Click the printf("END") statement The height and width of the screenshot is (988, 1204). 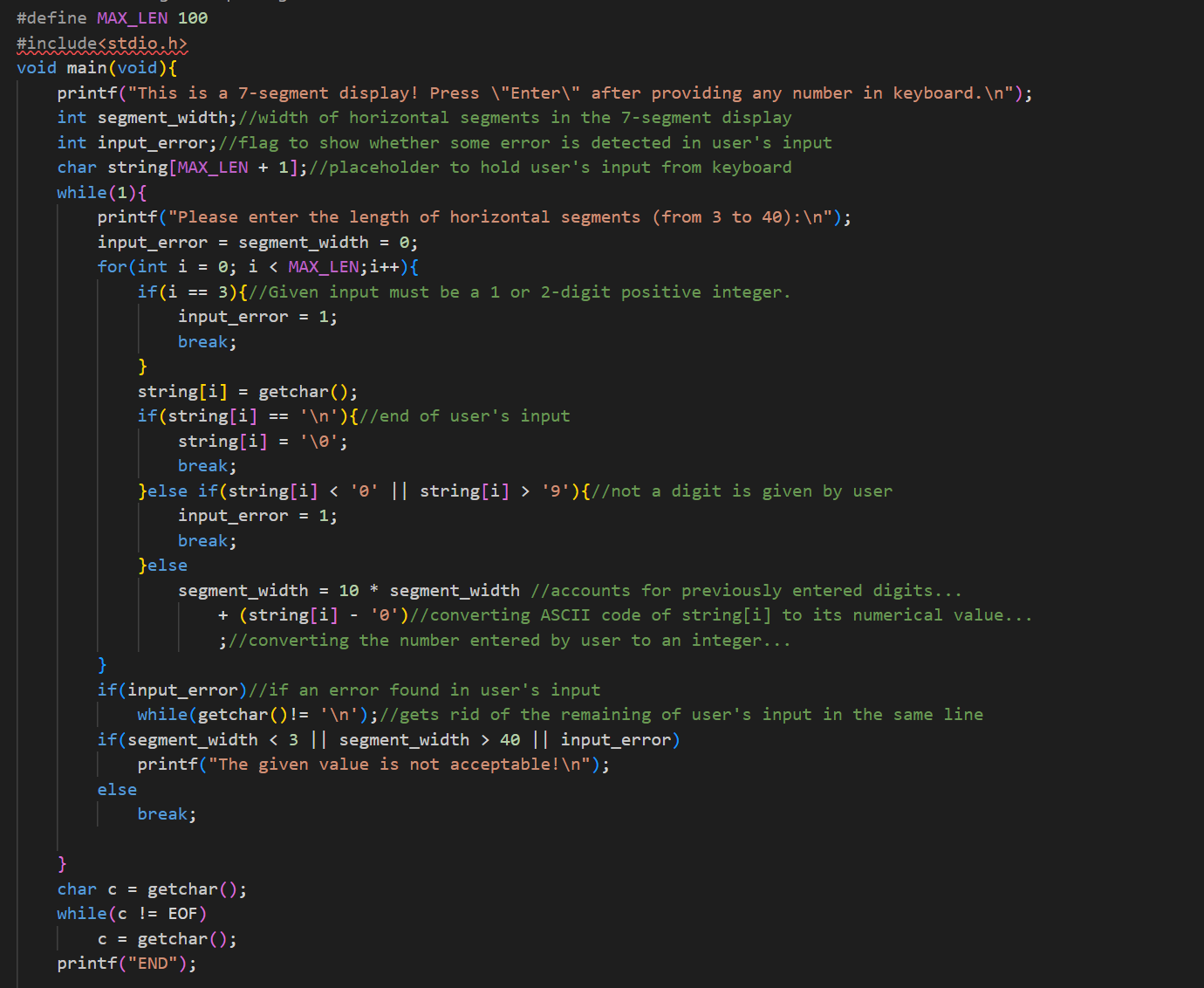pyautogui.click(x=127, y=963)
